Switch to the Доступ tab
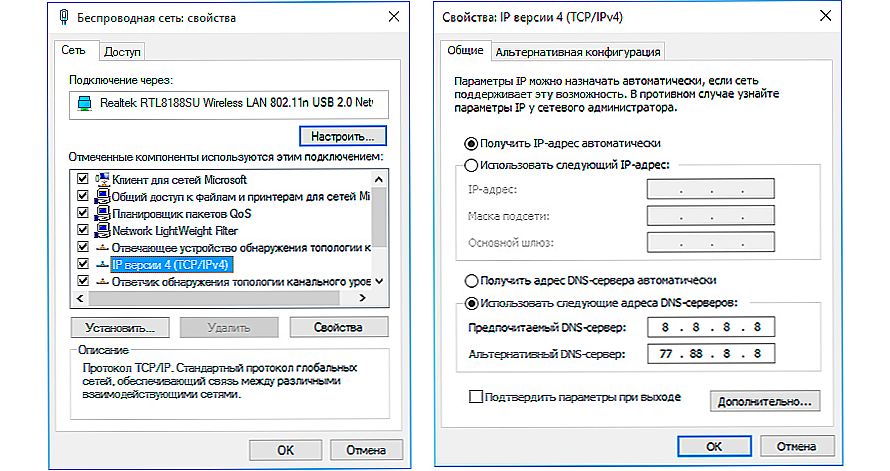The width and height of the screenshot is (890, 471). [122, 52]
